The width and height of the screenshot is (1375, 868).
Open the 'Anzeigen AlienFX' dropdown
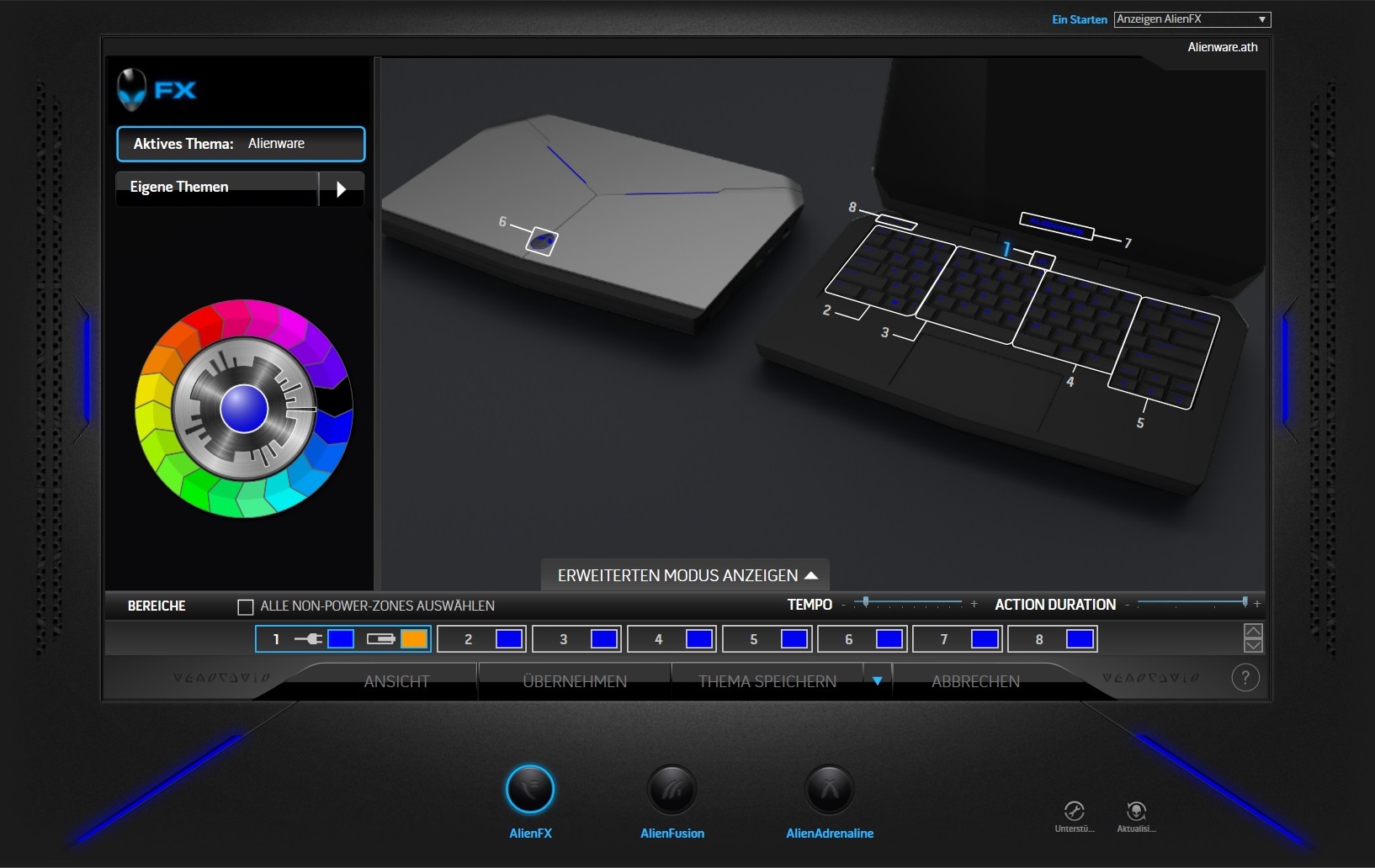[1192, 19]
